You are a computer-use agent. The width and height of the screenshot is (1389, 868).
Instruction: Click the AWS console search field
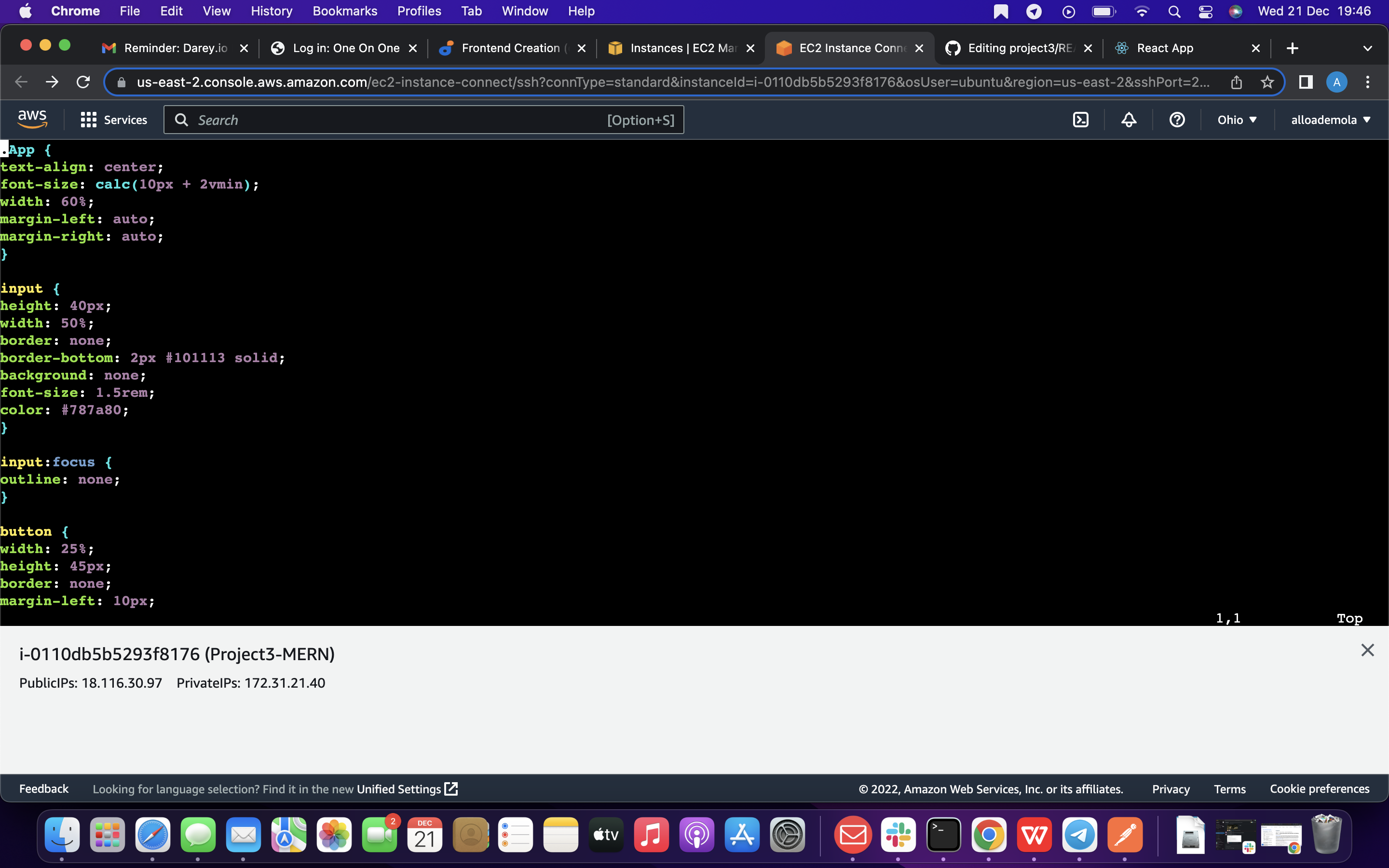pos(402,120)
